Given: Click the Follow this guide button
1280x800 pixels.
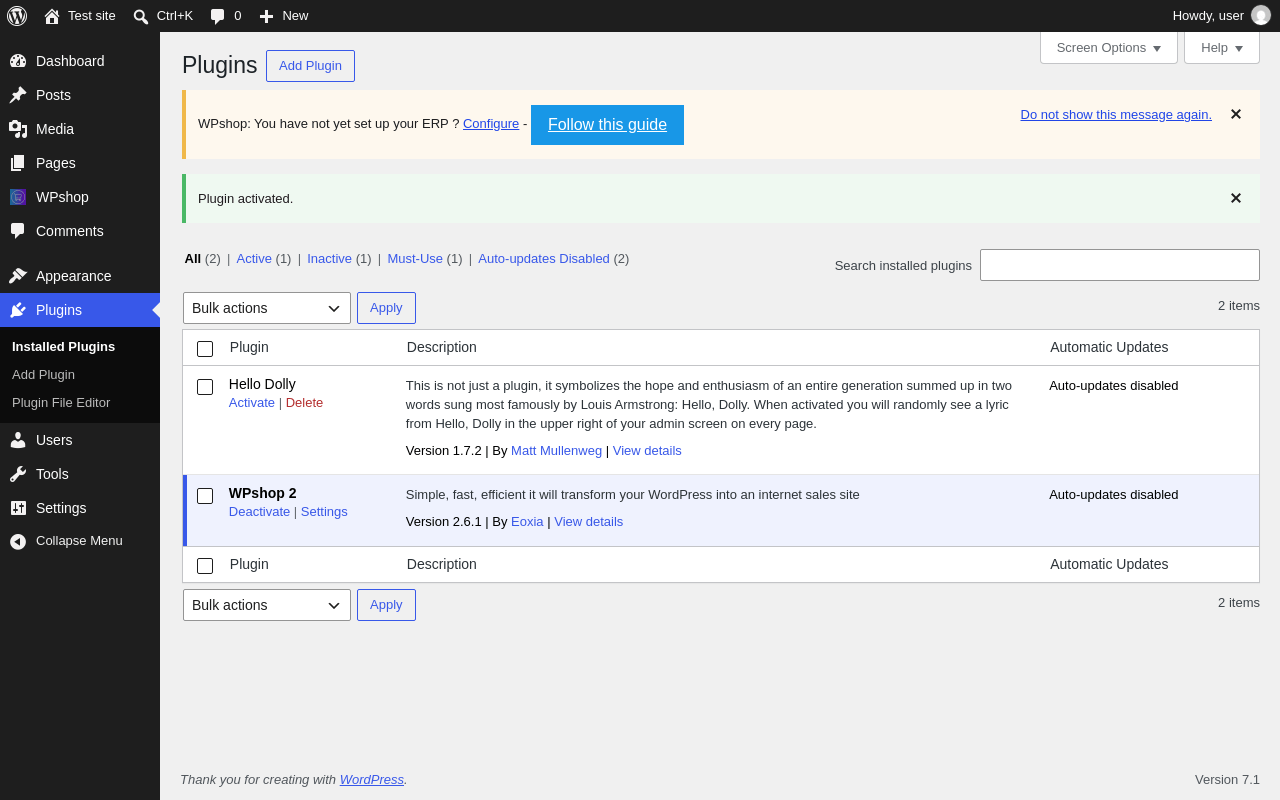Looking at the screenshot, I should click(x=607, y=125).
